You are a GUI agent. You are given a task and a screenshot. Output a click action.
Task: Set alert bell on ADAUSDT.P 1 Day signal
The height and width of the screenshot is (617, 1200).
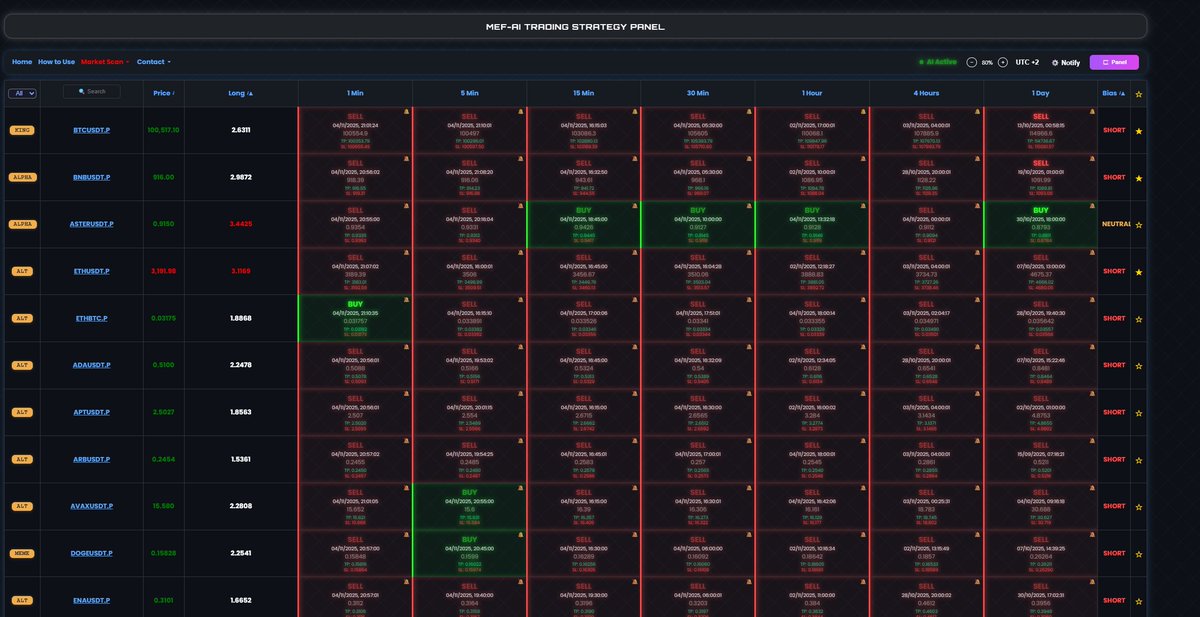(x=1092, y=347)
